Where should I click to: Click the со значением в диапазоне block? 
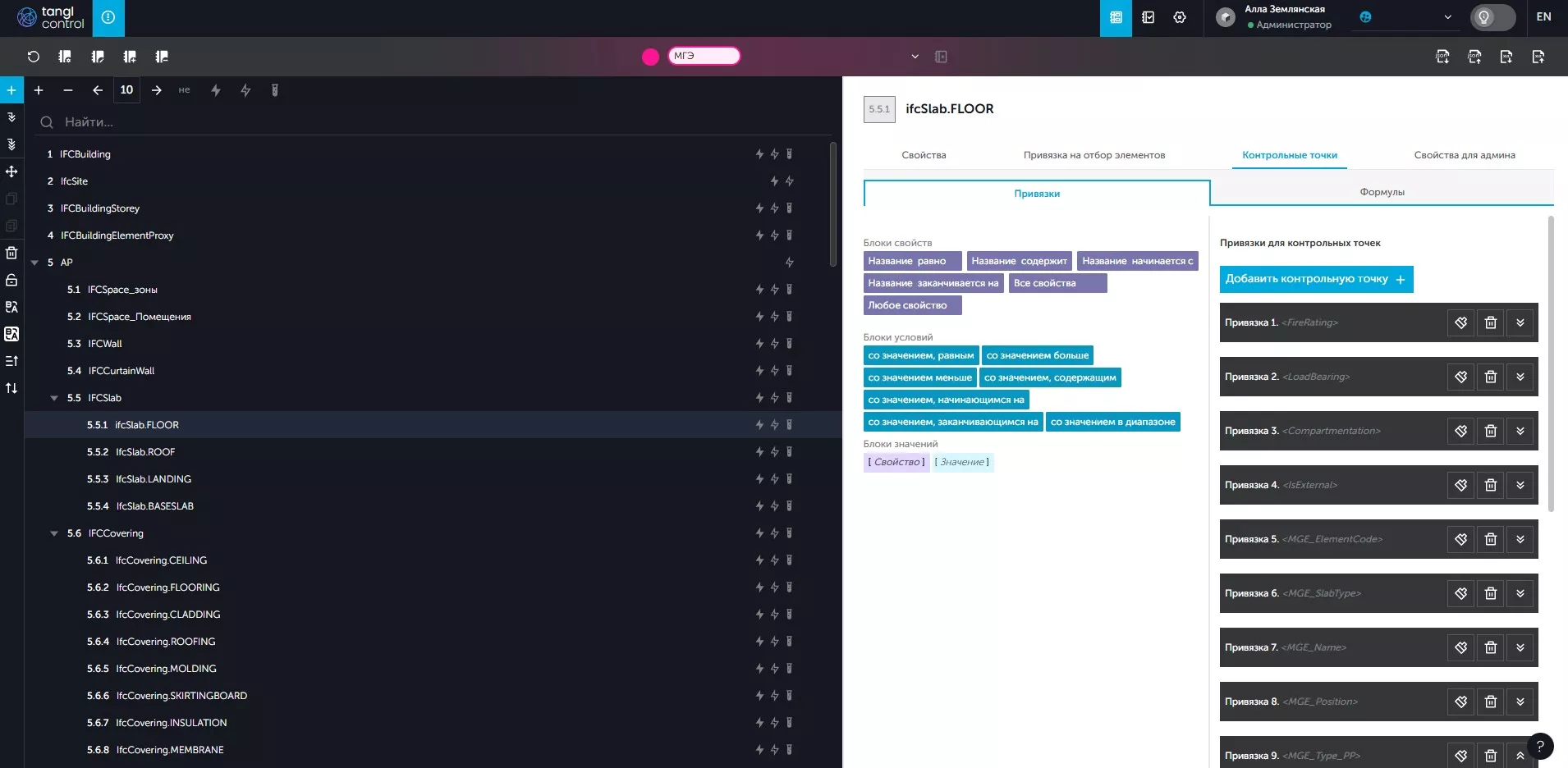coord(1112,423)
